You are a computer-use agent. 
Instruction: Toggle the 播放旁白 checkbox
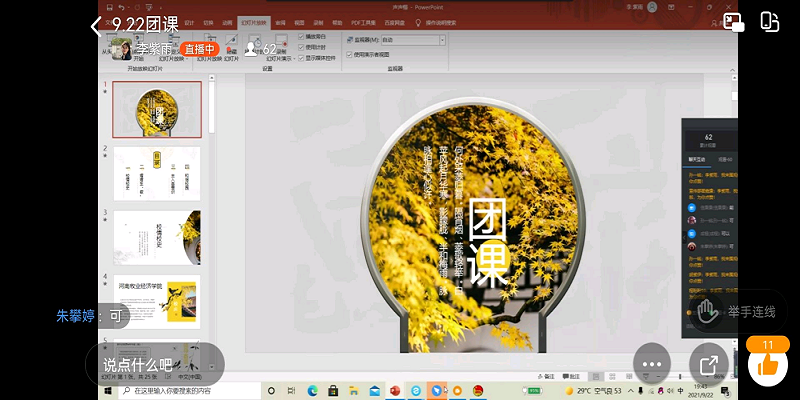(302, 36)
